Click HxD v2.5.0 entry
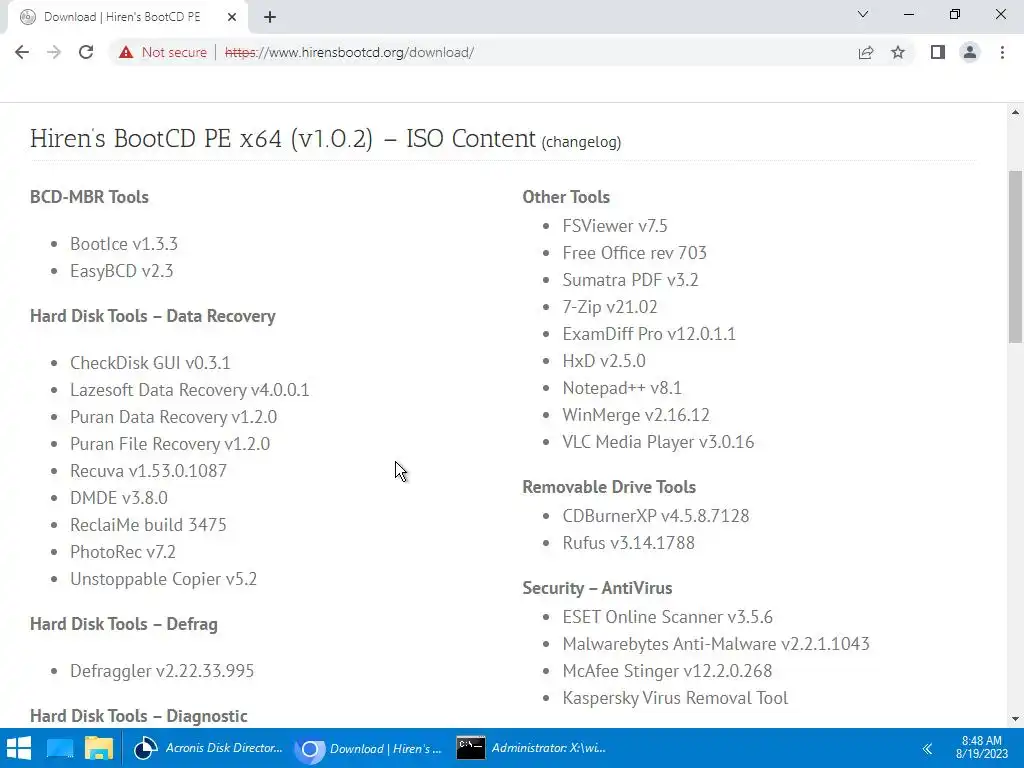The image size is (1024, 768). (603, 361)
